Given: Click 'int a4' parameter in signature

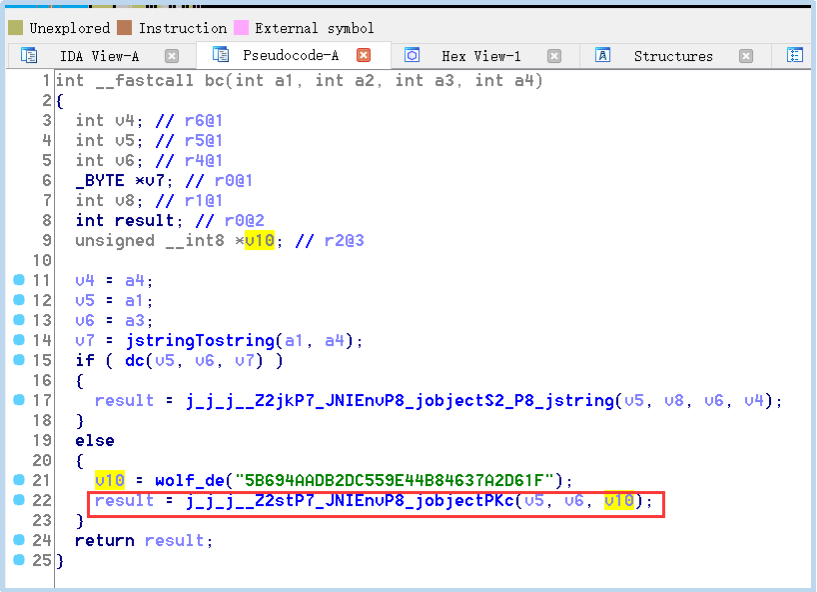Looking at the screenshot, I should pos(504,80).
